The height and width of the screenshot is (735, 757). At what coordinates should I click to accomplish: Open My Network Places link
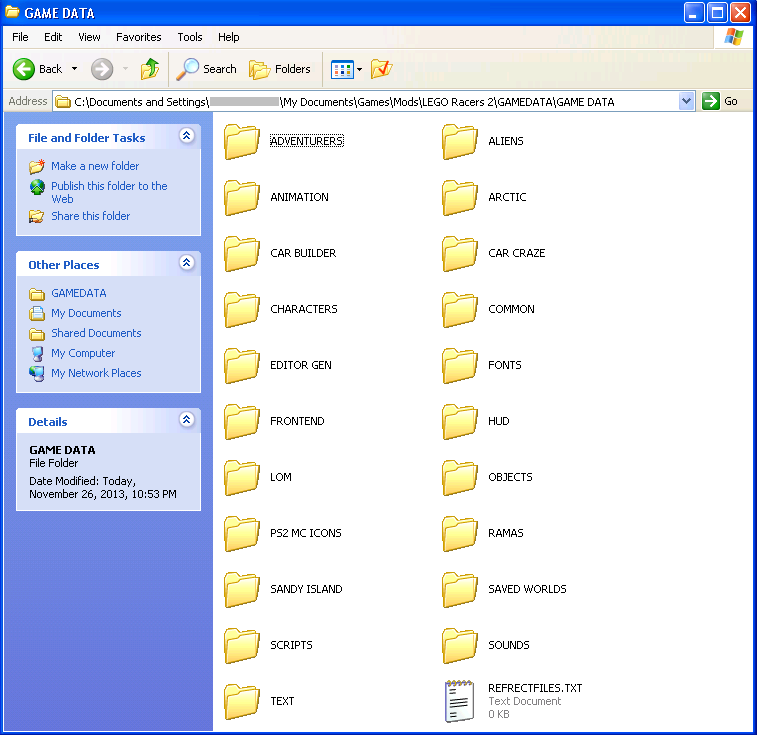tap(96, 373)
